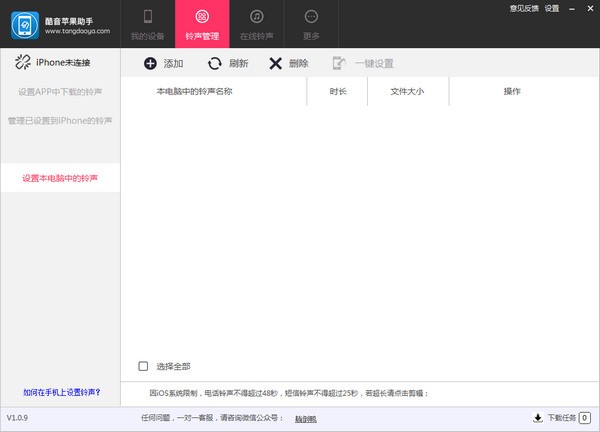
Task: Click the 刷新 refresh icon
Action: pos(215,63)
